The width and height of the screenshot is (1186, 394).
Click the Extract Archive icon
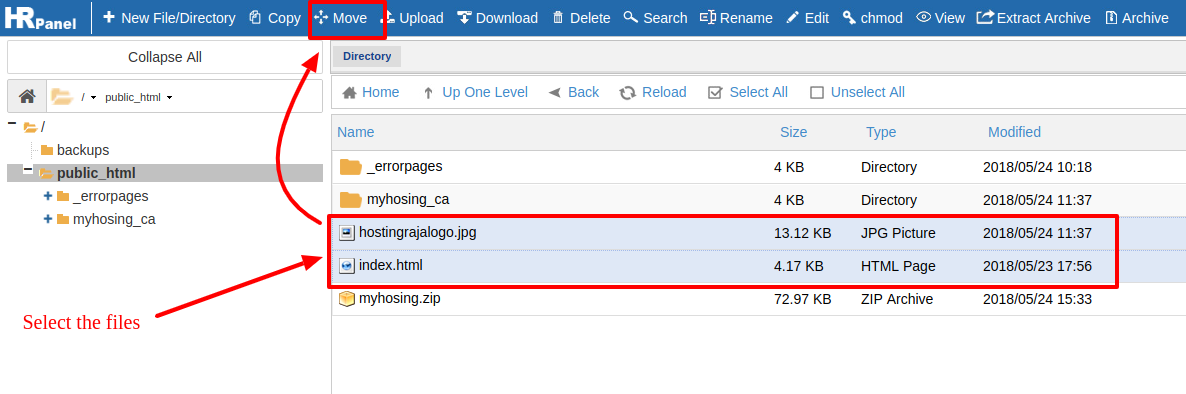click(985, 17)
